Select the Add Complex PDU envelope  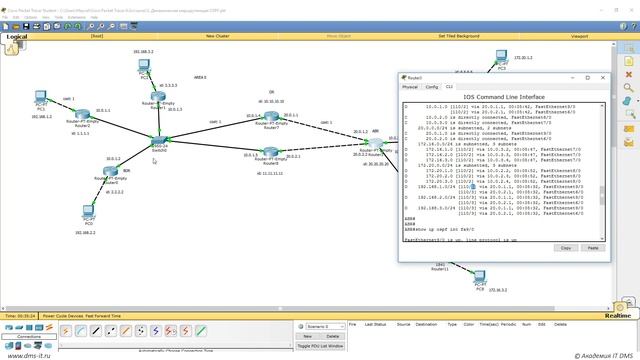tap(629, 142)
